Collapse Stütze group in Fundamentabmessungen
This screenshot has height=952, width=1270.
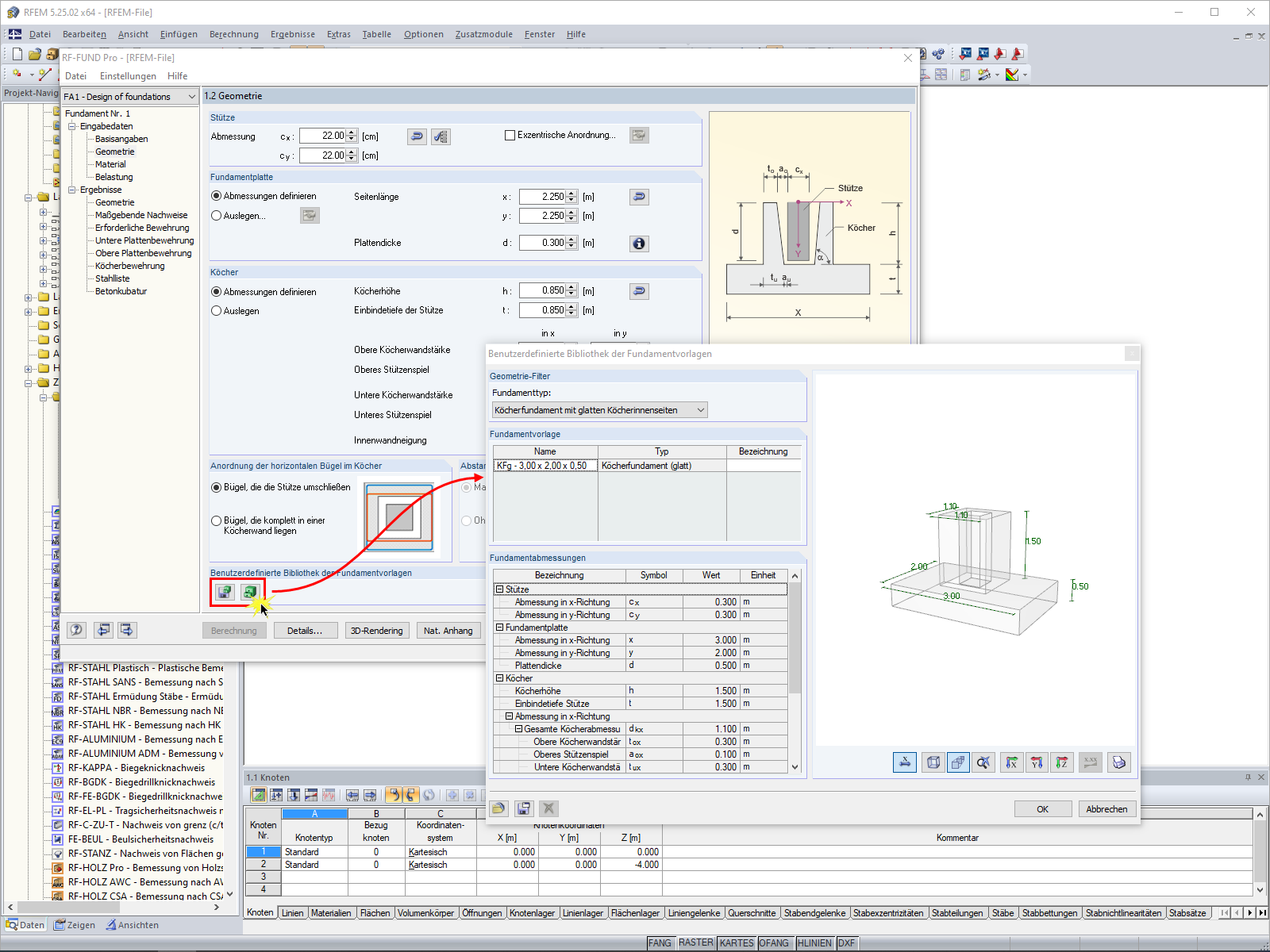pos(499,589)
